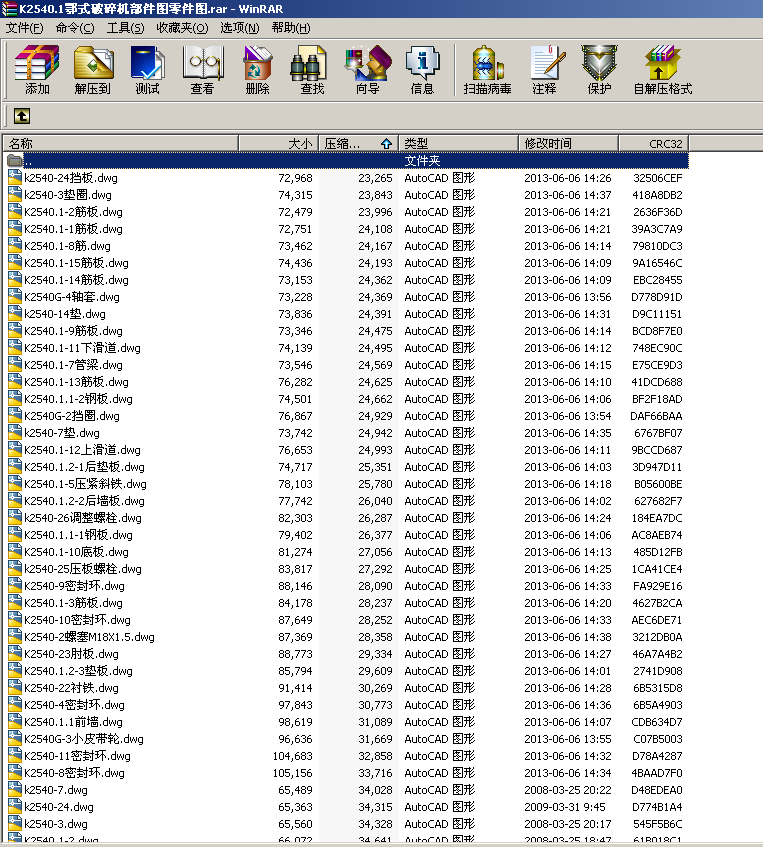763x847 pixels.
Task: Click file icon of K2540G-3小皮带轮.dwg
Action: (x=15, y=739)
